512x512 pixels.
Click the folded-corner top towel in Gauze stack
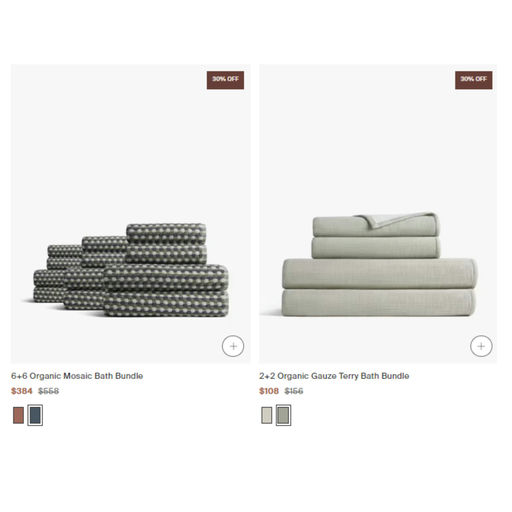pyautogui.click(x=376, y=225)
